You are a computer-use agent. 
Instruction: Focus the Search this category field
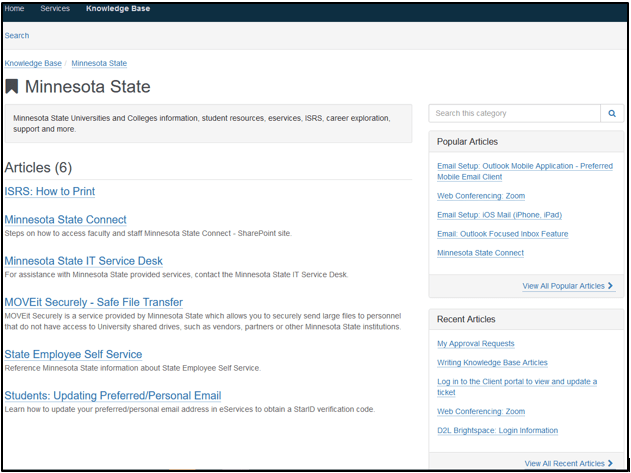click(x=514, y=114)
